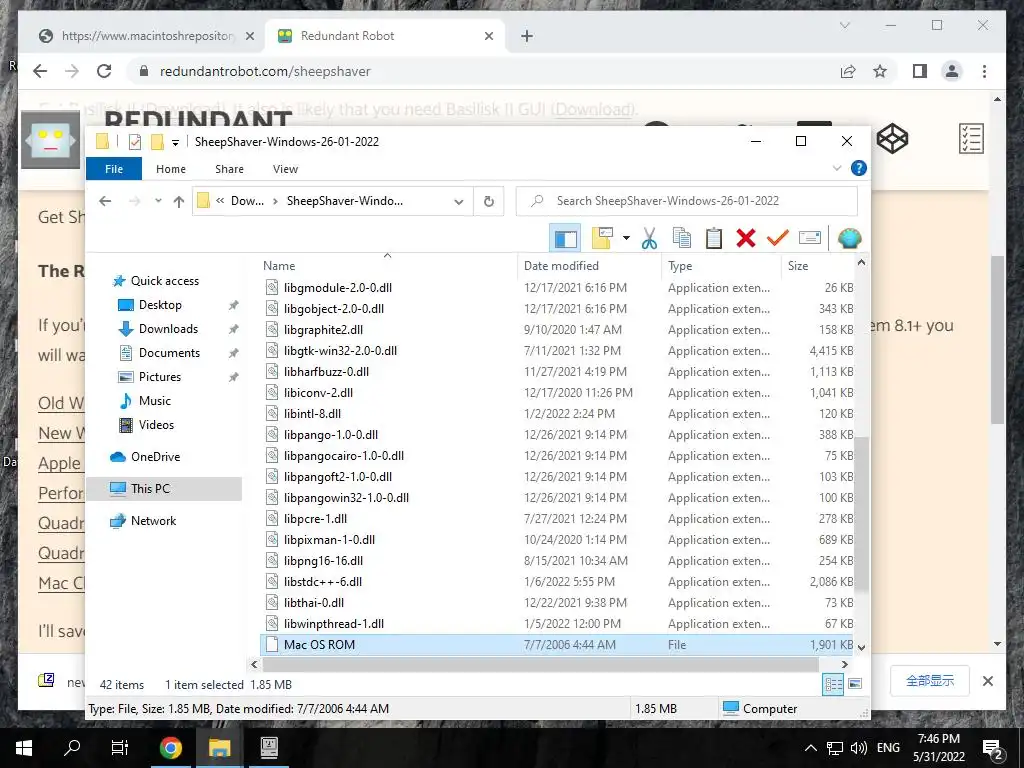Open Pictures in navigation pane
Screen dimensions: 1024x768
[x=159, y=377]
